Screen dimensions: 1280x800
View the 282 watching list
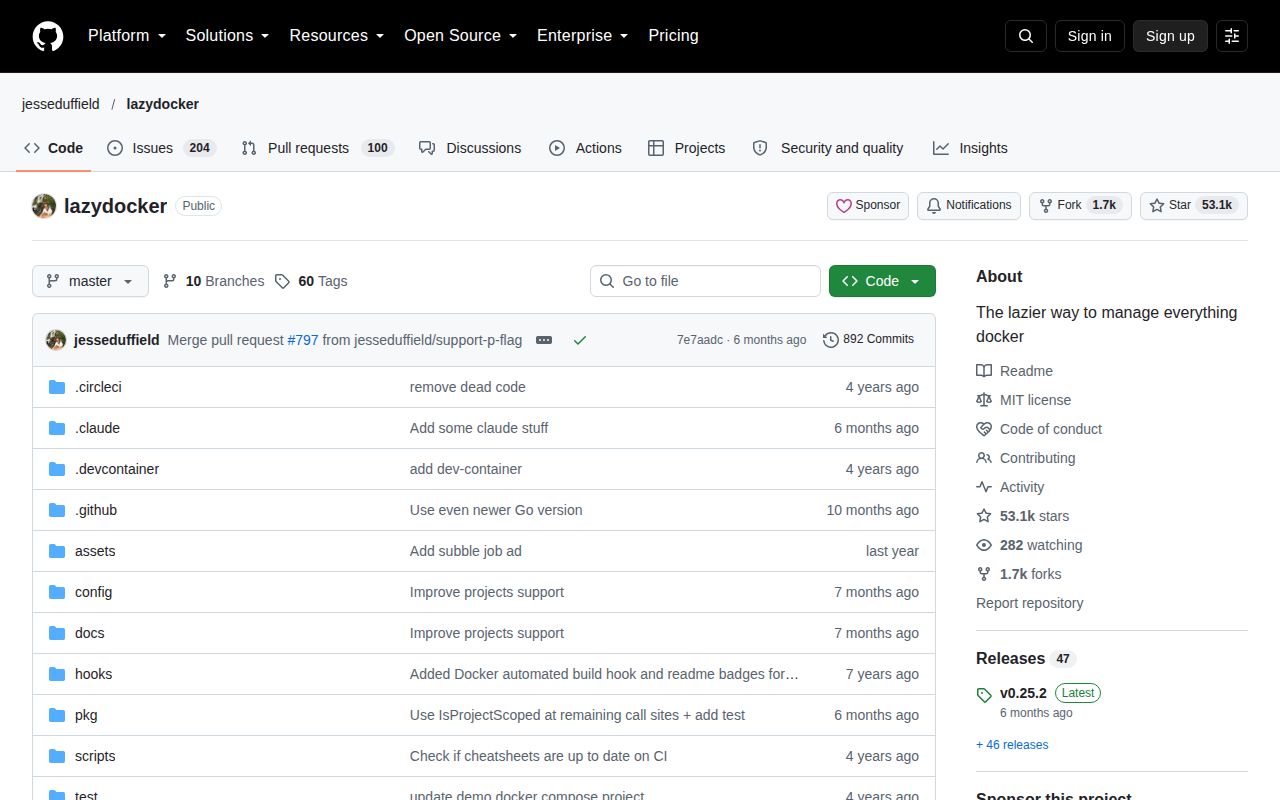click(1029, 545)
